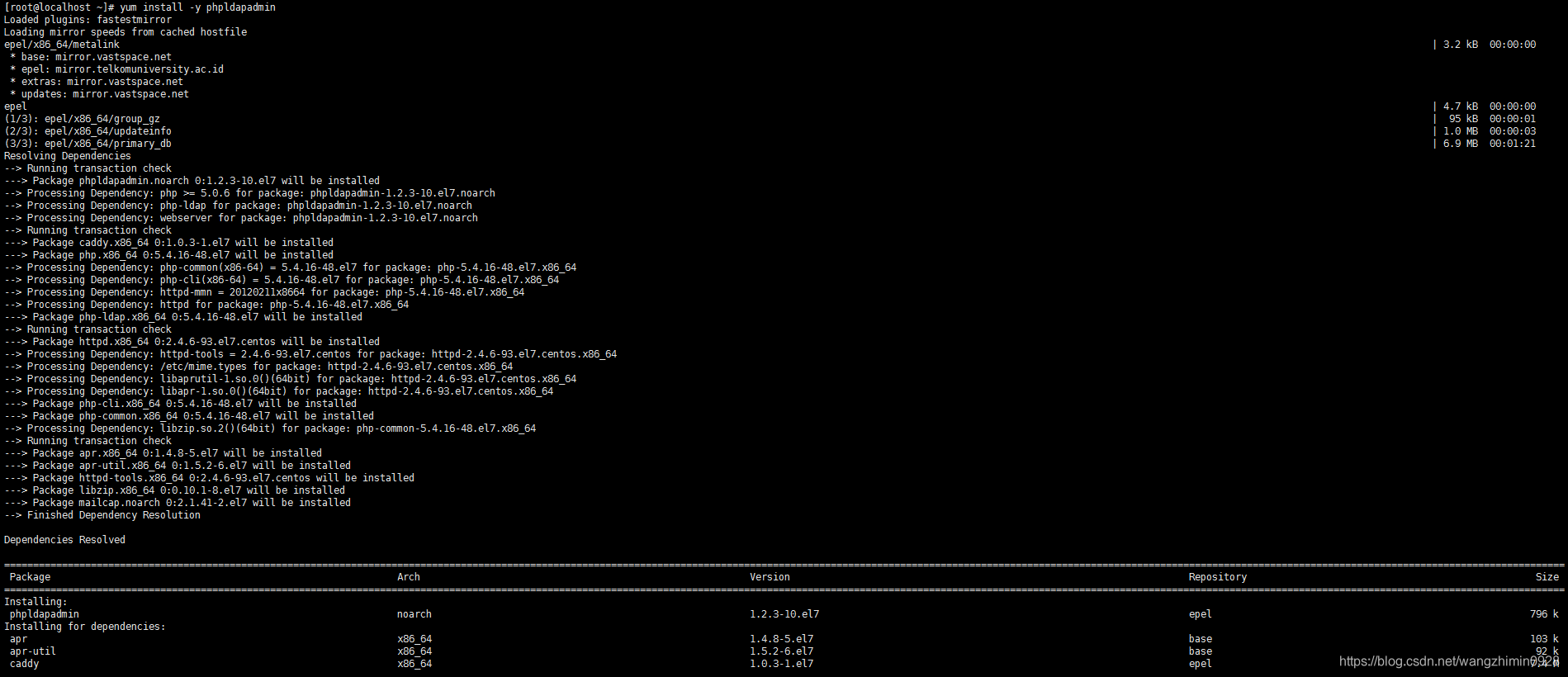Click 'Package caddy.x86_64 0:1.0.3-1.el7' line
The height and width of the screenshot is (677, 1568).
coord(169,243)
